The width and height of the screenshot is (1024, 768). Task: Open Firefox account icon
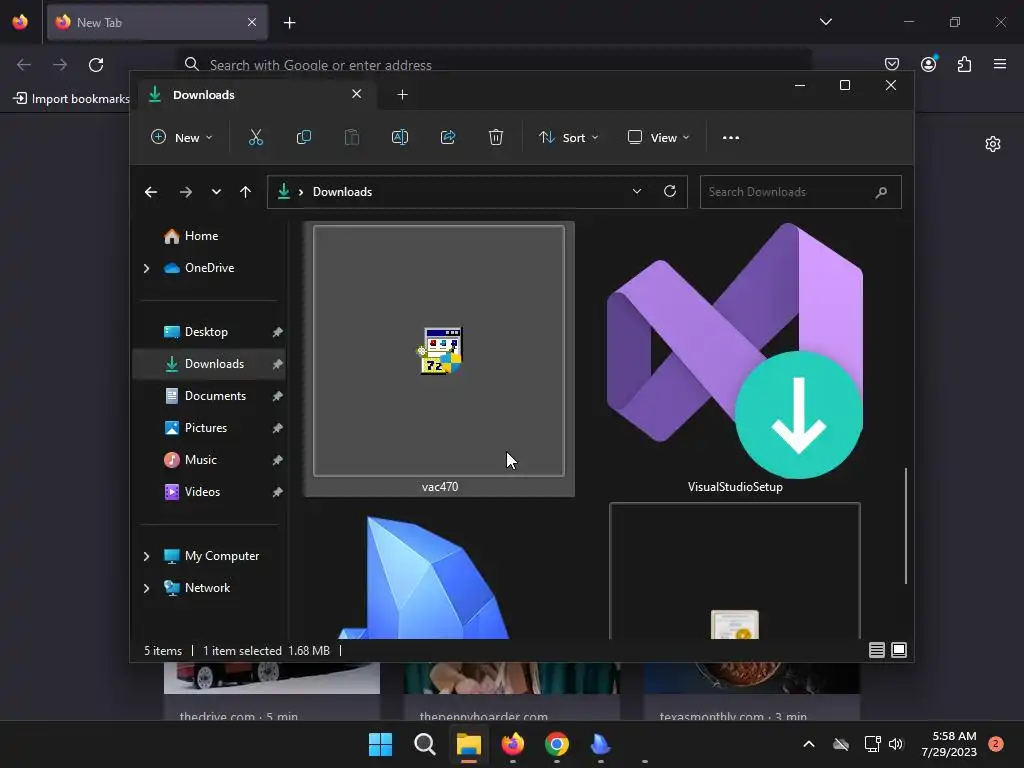tap(928, 64)
